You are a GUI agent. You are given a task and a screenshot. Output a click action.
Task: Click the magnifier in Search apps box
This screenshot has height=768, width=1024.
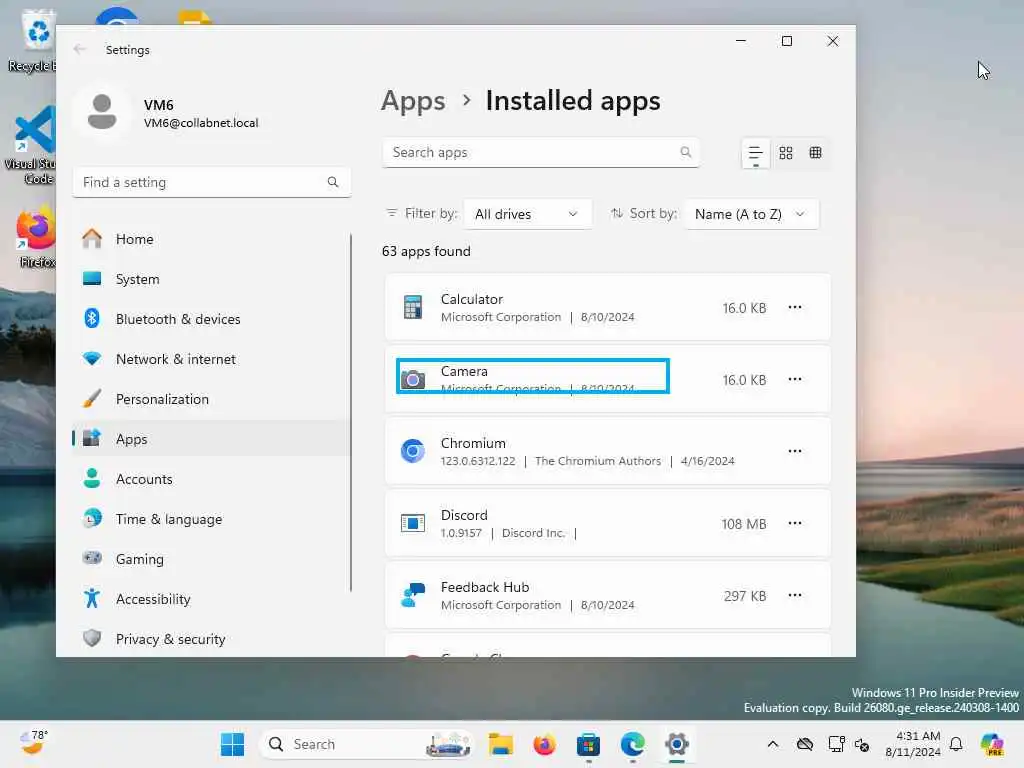coord(686,152)
